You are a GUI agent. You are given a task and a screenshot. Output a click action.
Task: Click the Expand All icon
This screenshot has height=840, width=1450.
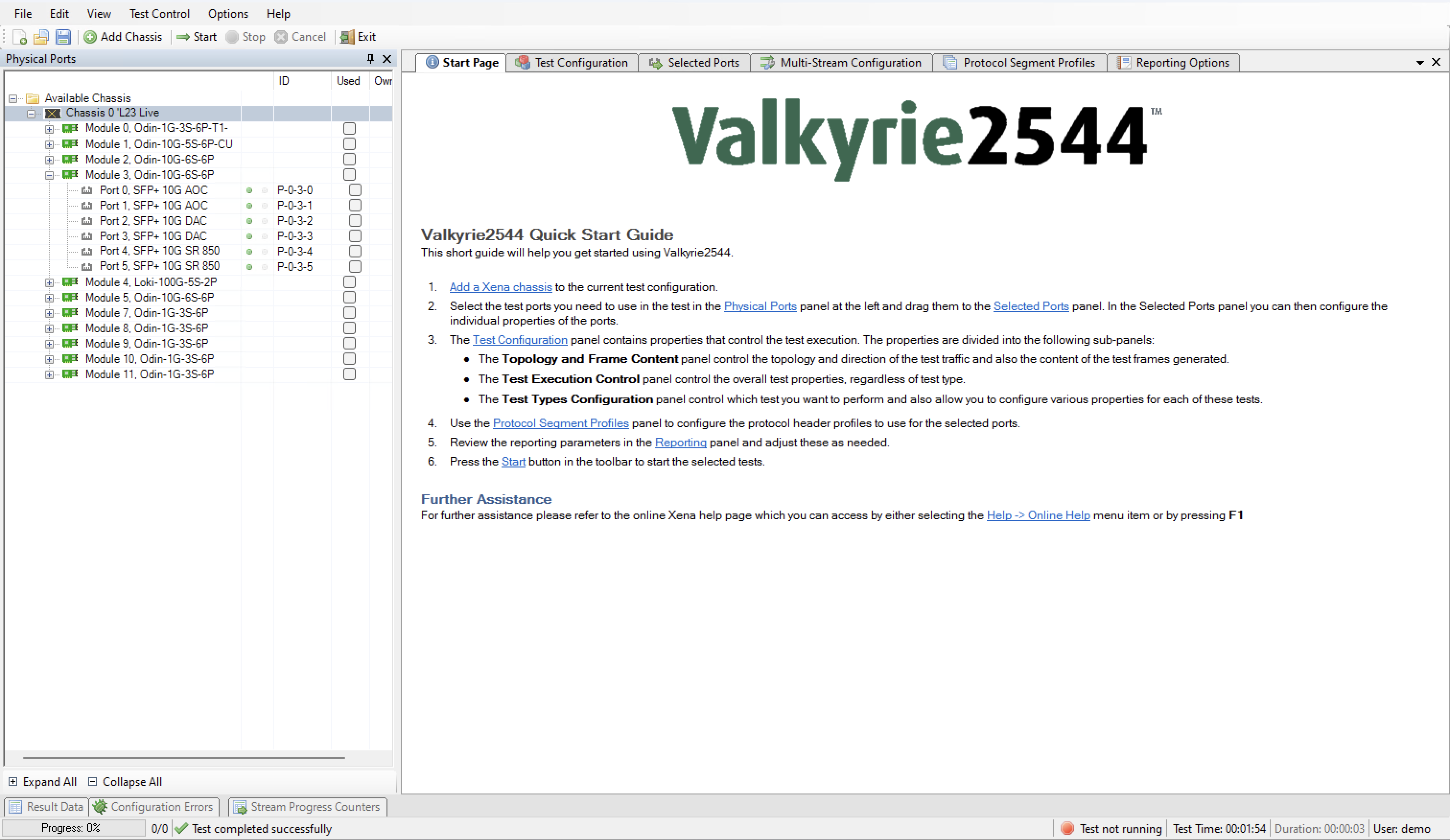point(12,782)
